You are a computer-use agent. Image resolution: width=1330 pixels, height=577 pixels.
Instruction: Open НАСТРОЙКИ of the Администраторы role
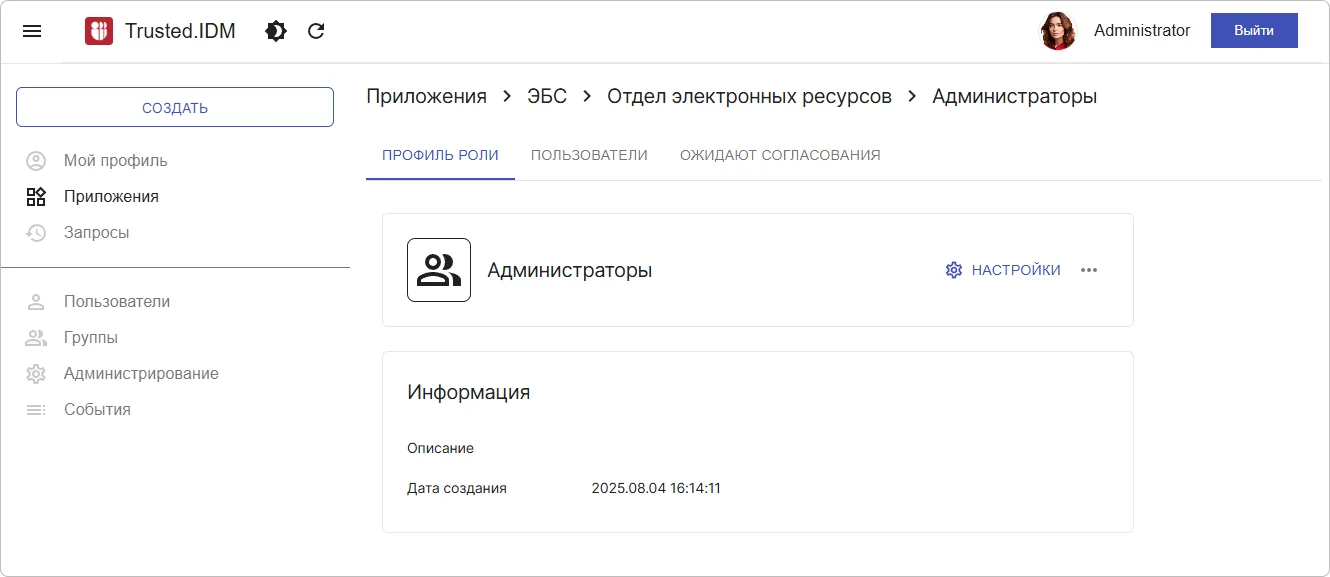[x=1003, y=270]
